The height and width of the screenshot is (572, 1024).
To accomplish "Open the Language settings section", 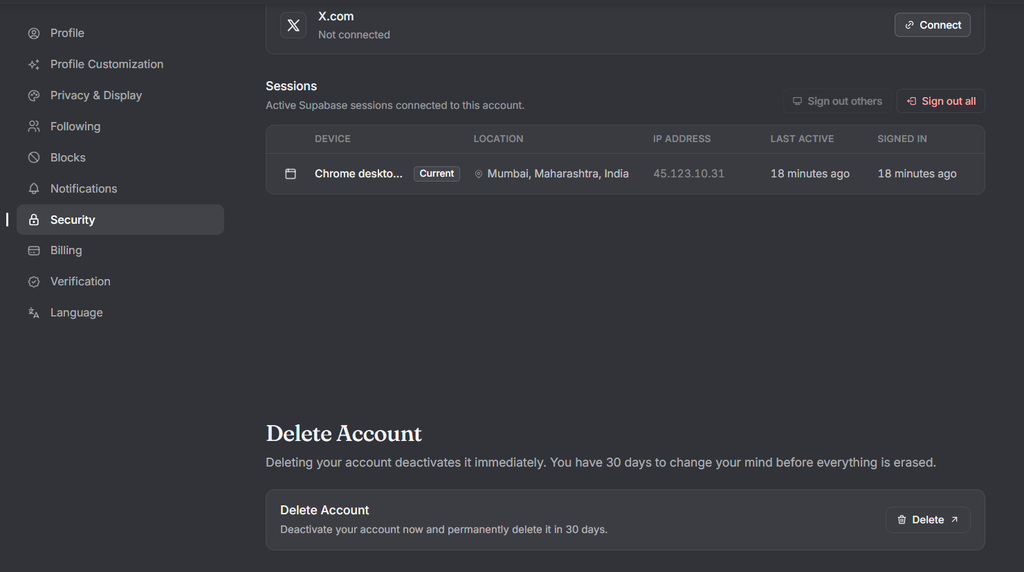I will coord(120,313).
